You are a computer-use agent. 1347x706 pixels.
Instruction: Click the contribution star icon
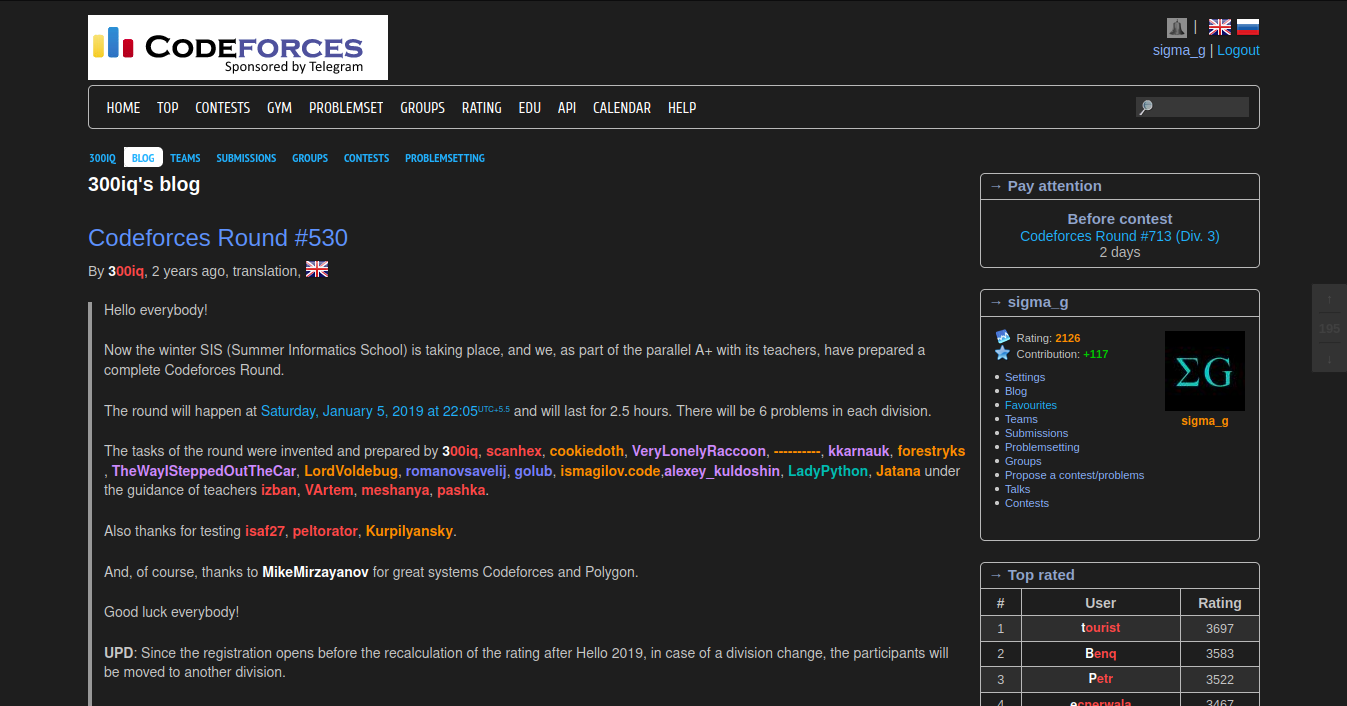coord(1003,353)
